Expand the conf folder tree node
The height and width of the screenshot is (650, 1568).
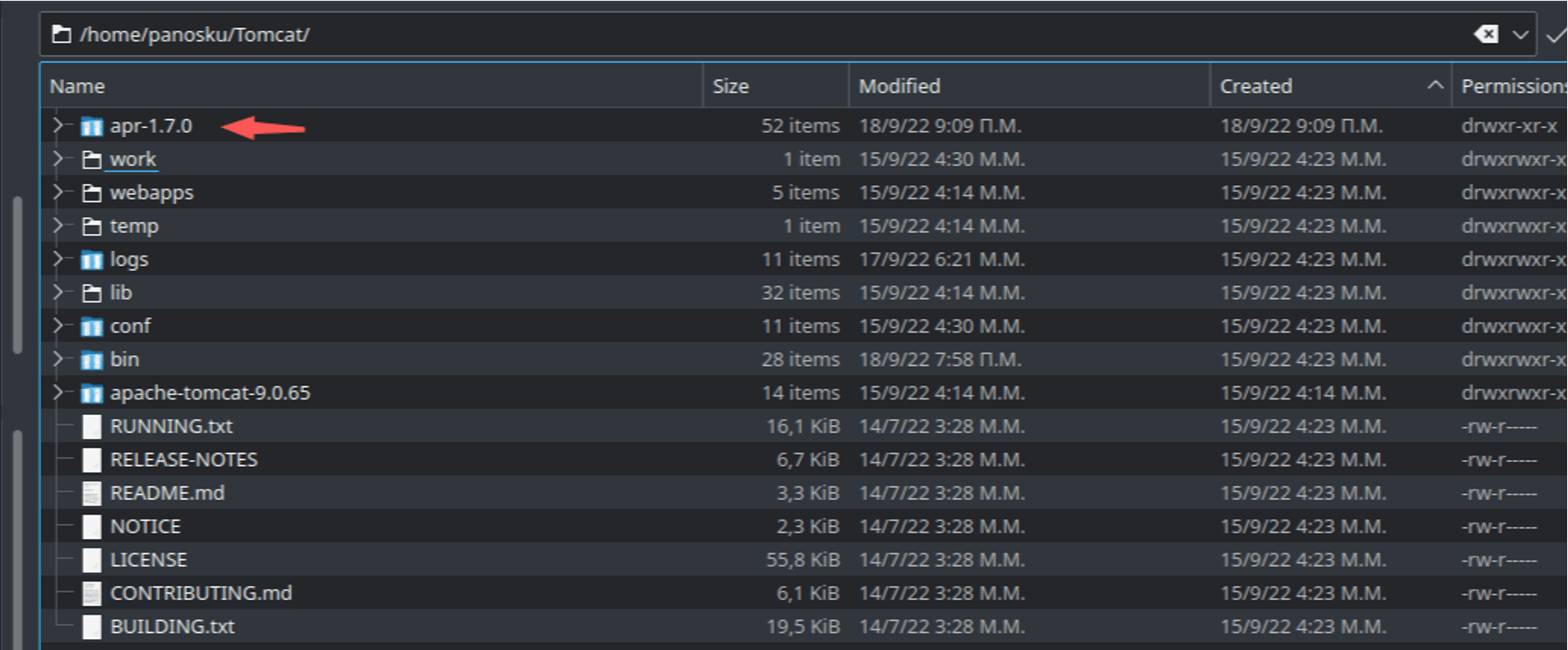tap(58, 326)
